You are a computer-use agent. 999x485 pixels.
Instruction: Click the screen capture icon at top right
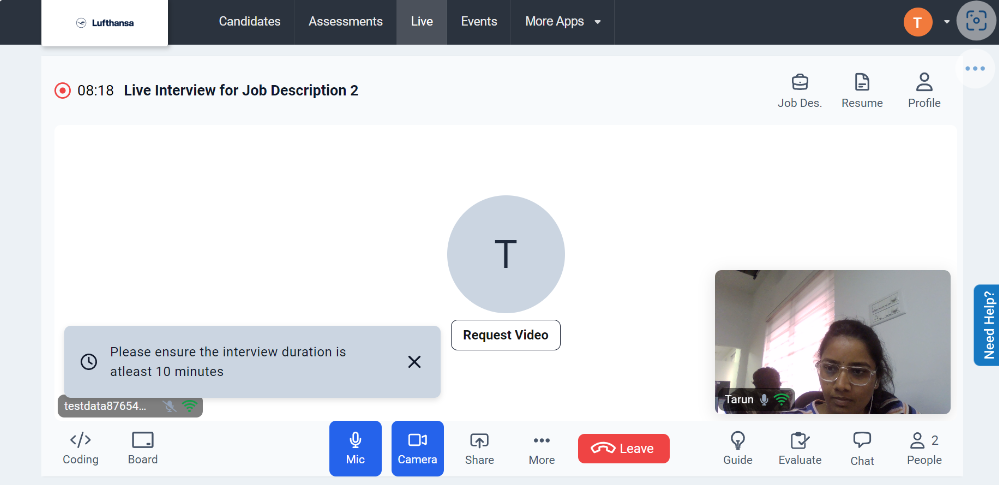point(976,21)
